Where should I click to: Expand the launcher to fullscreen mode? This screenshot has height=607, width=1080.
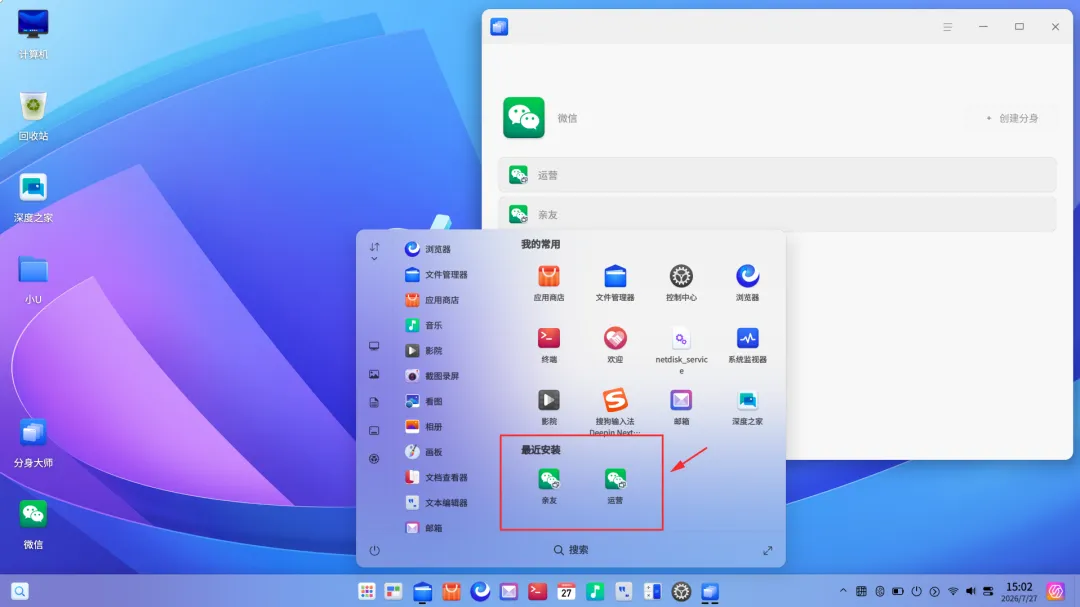tap(767, 551)
